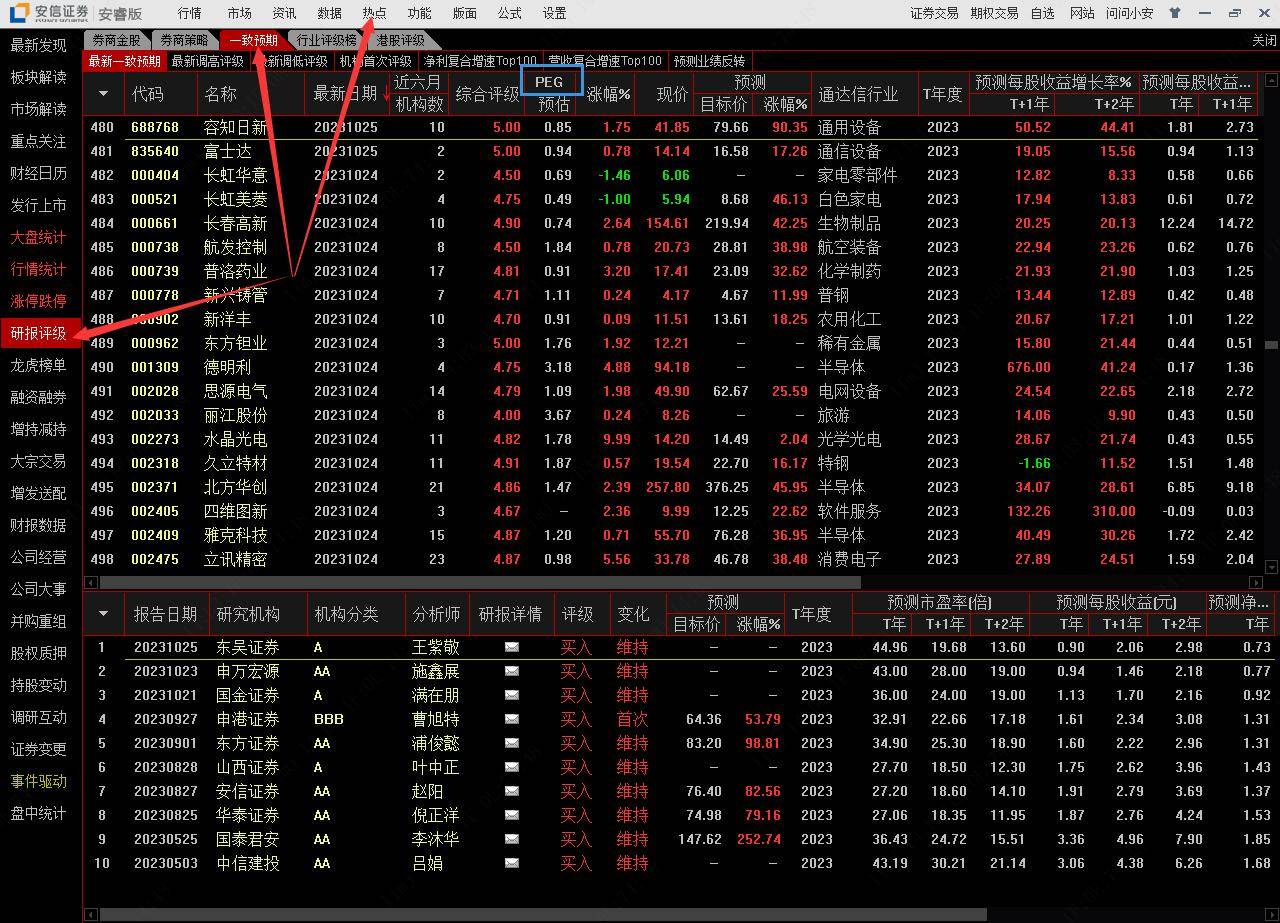This screenshot has height=923, width=1280.
Task: Switch to the 行业评级榜 tab
Action: tap(326, 40)
